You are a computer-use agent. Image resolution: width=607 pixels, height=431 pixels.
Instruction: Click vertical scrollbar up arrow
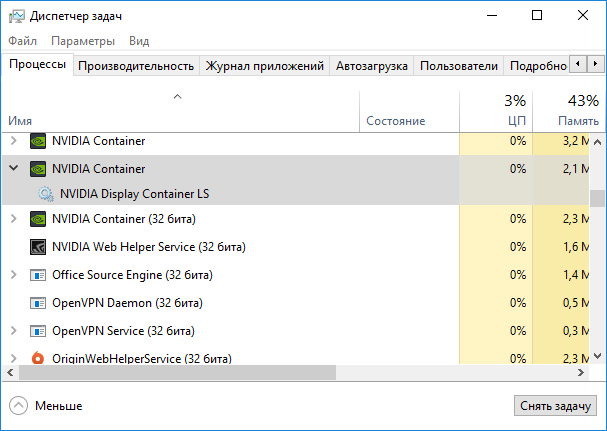[597, 142]
